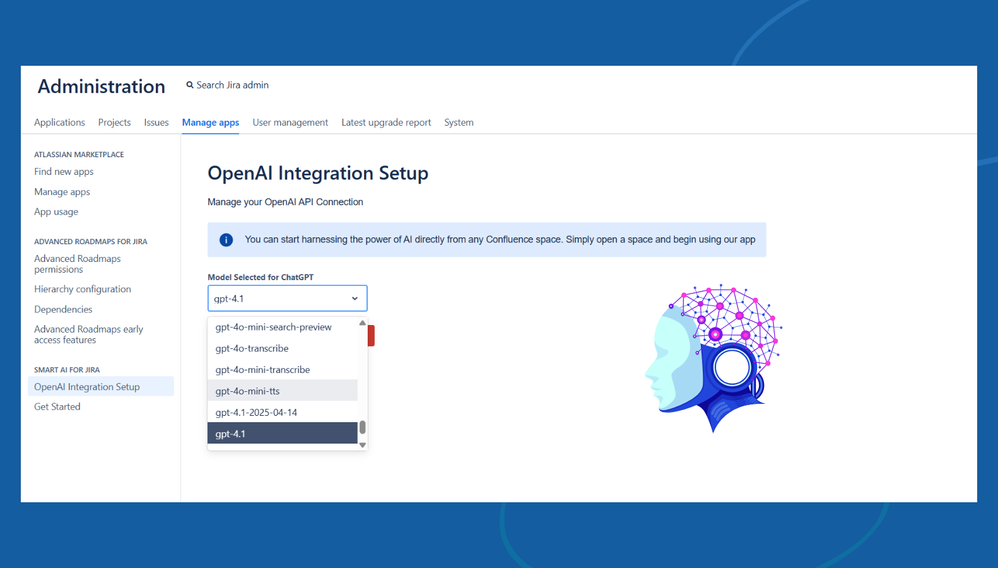This screenshot has width=998, height=568.
Task: Open Dependencies sidebar link
Action: pyautogui.click(x=63, y=309)
